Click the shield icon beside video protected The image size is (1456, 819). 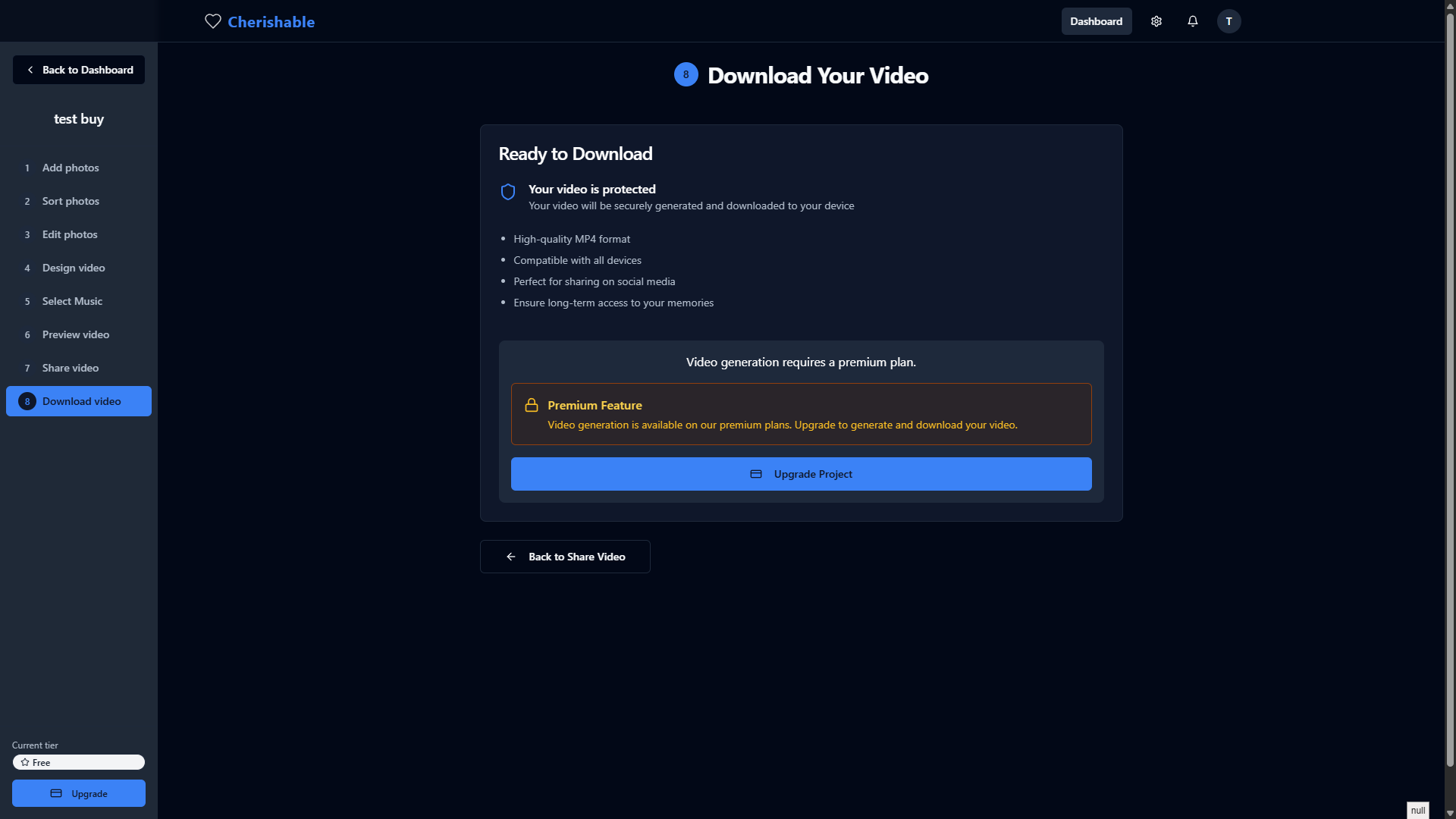[x=508, y=192]
